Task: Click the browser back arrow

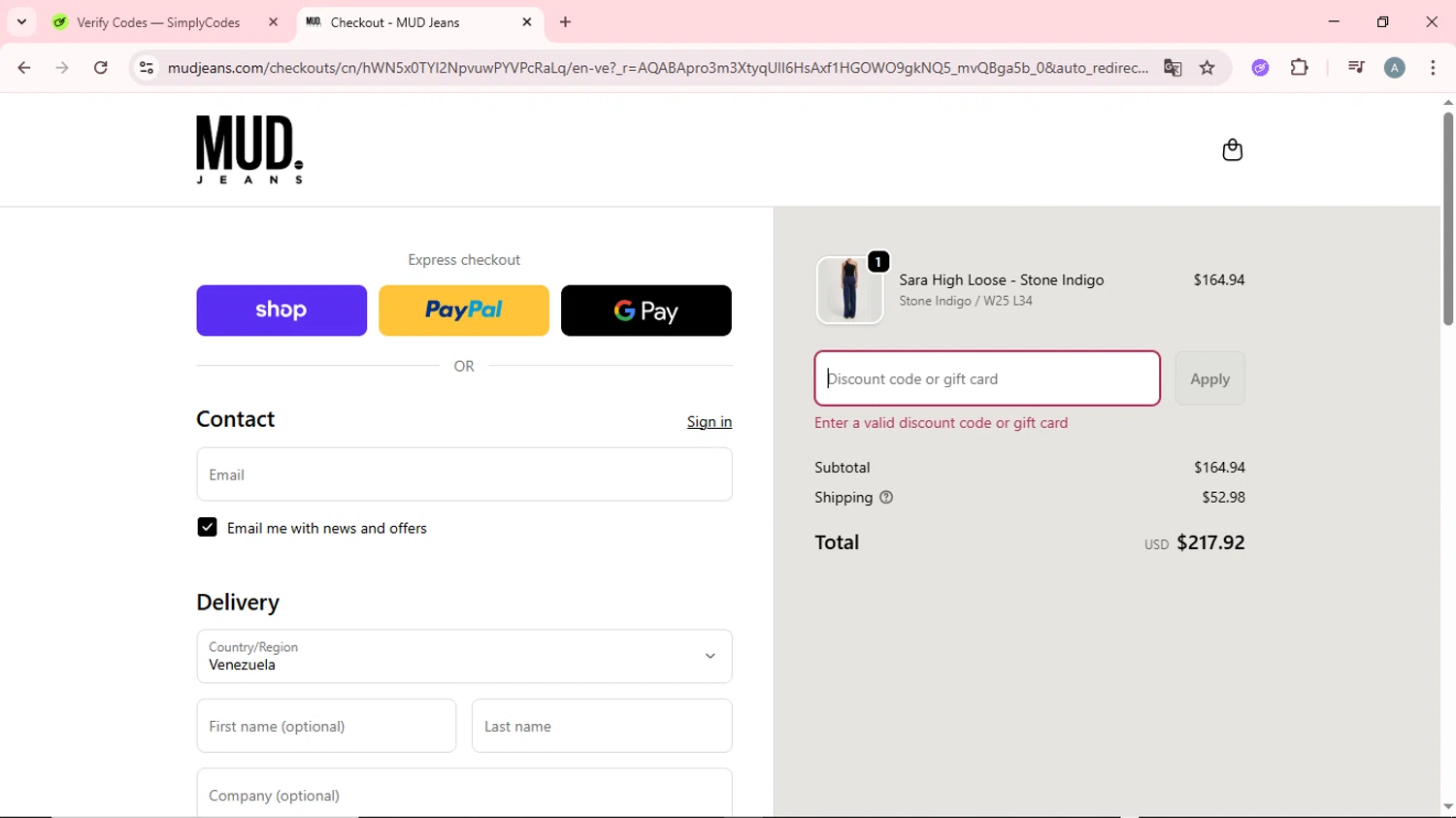Action: point(24,68)
